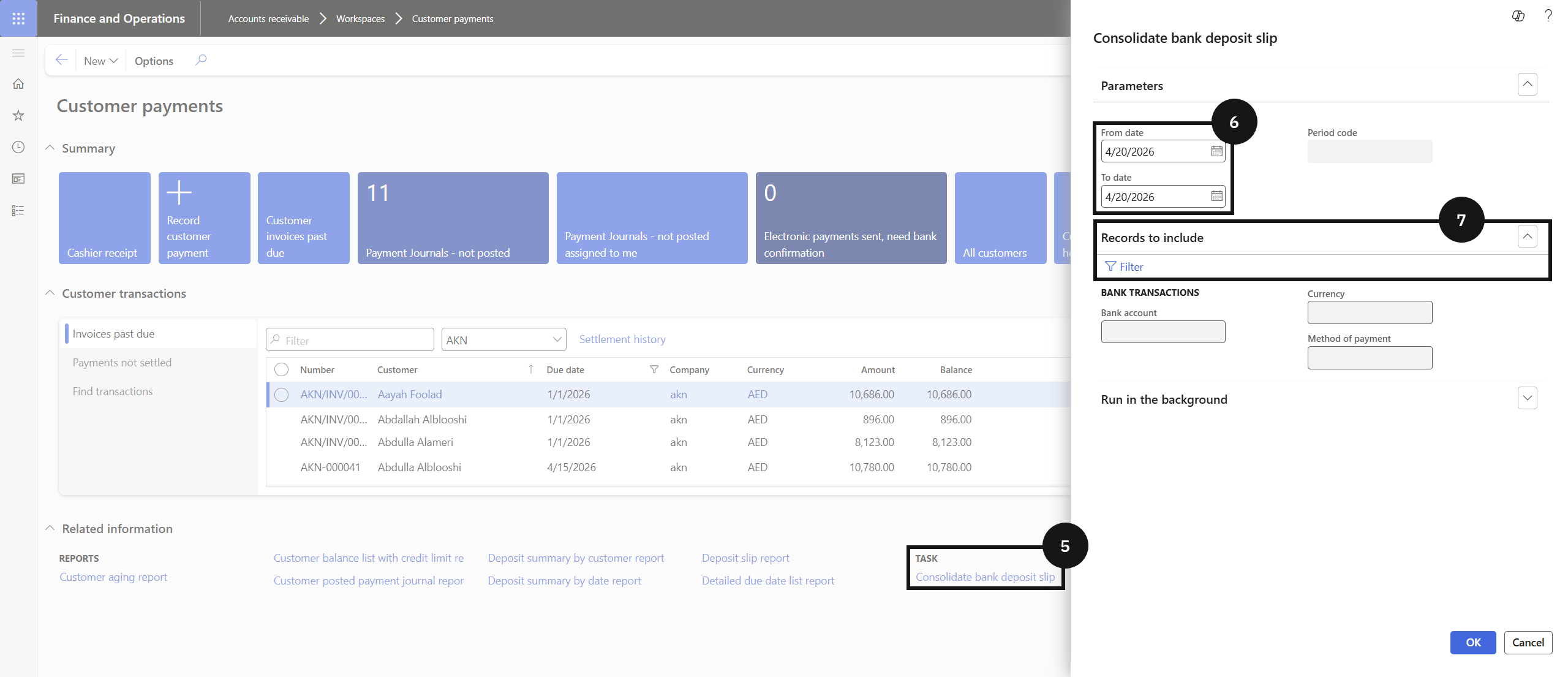Open Customer invoices past due tile
1568x677 pixels.
click(x=304, y=218)
